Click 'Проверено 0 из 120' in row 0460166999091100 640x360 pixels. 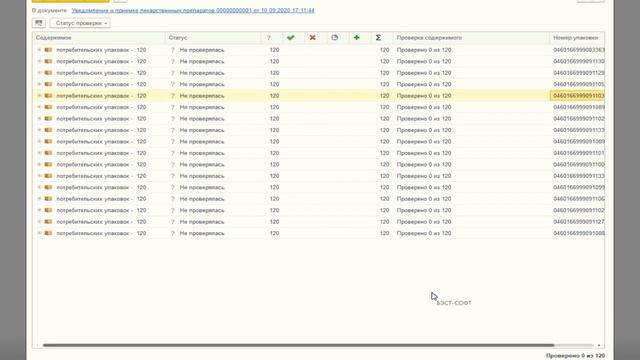coord(424,164)
